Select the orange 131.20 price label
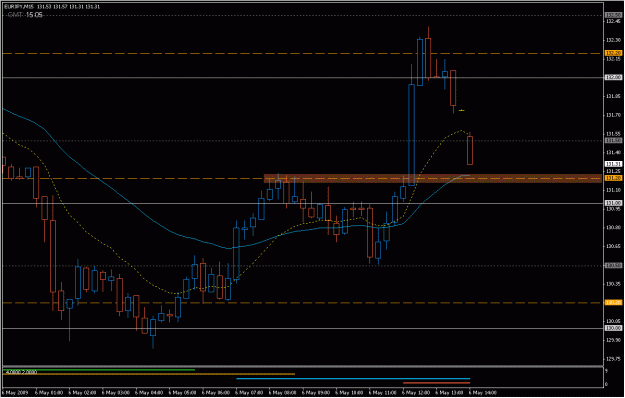Image resolution: width=625 pixels, height=398 pixels. click(613, 178)
